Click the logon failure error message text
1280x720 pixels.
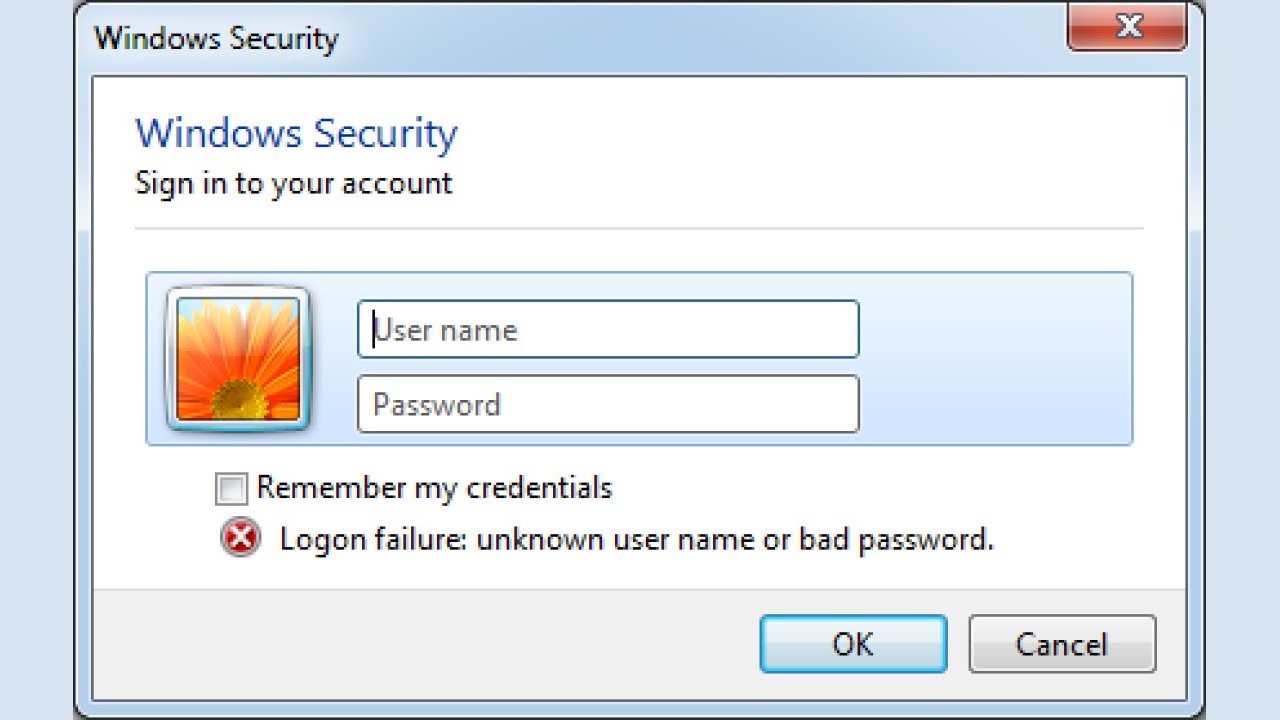click(636, 540)
